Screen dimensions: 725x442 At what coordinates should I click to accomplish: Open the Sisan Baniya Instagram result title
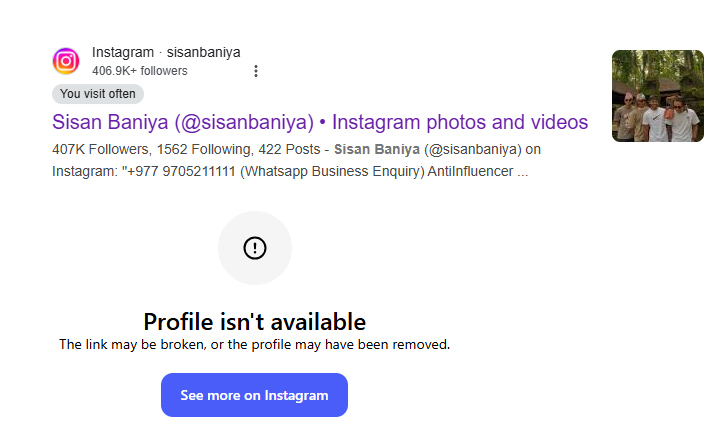[319, 122]
